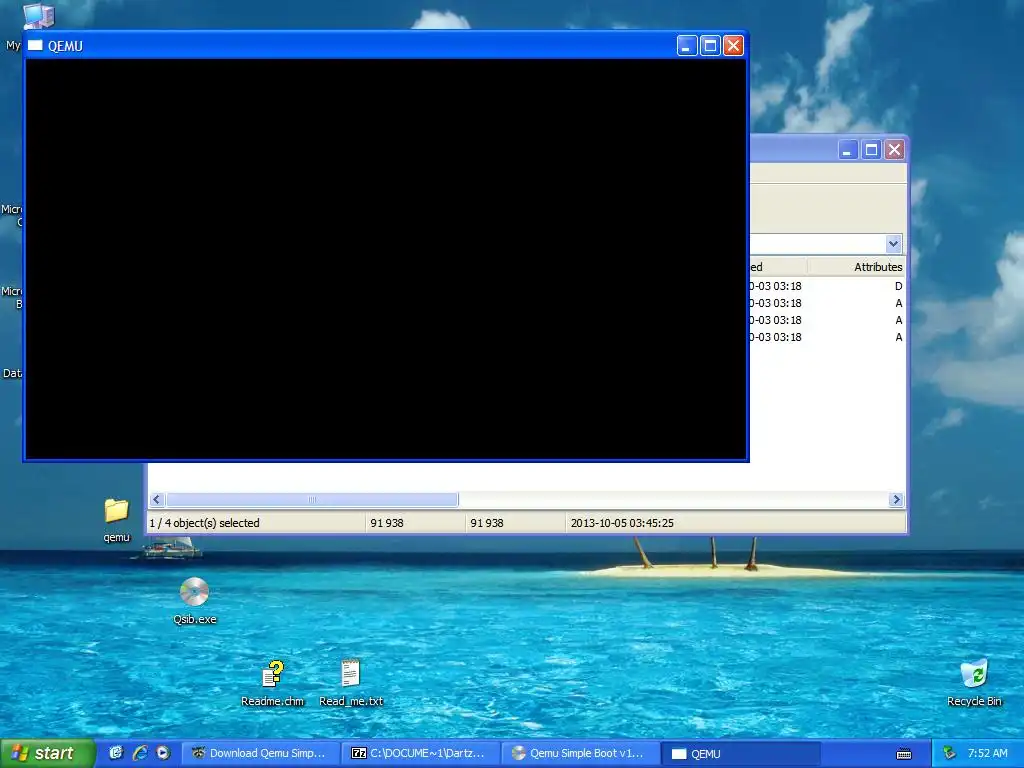Switch to 7-Zip C:\DOCUME~1 taskbar window
This screenshot has width=1024, height=768.
pos(421,753)
